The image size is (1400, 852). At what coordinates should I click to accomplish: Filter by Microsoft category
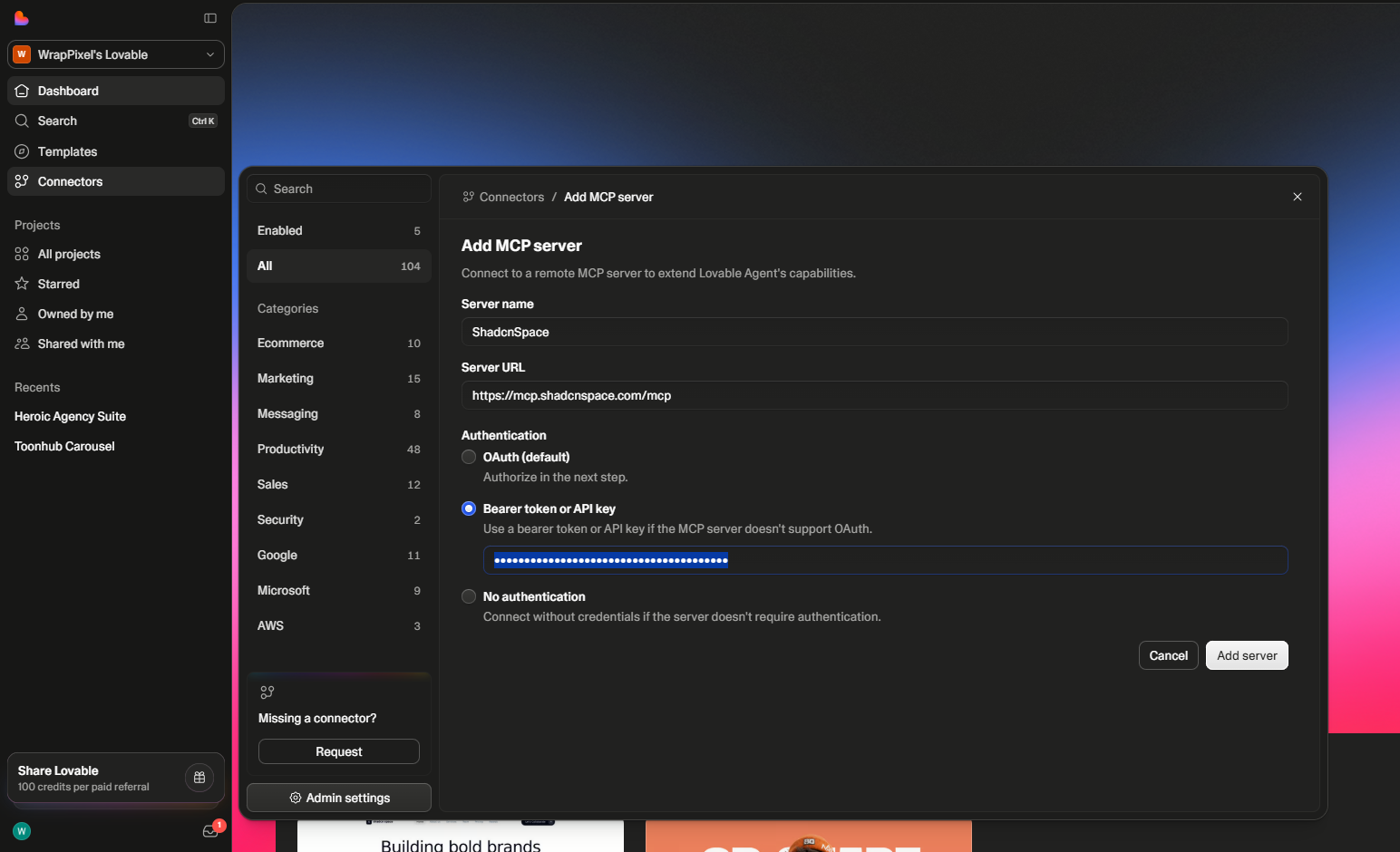tap(339, 590)
